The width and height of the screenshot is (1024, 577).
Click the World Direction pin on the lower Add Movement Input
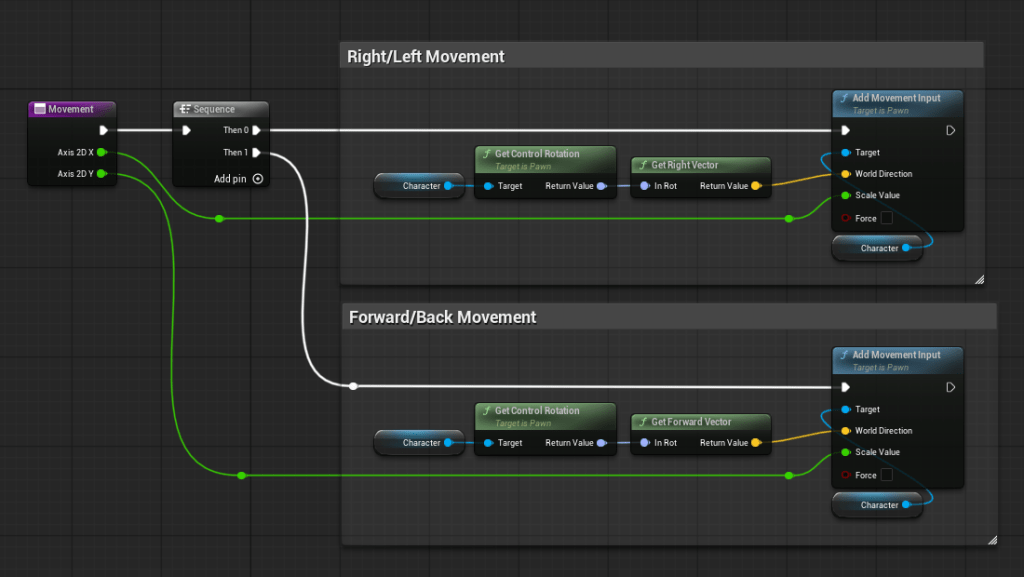pos(846,431)
